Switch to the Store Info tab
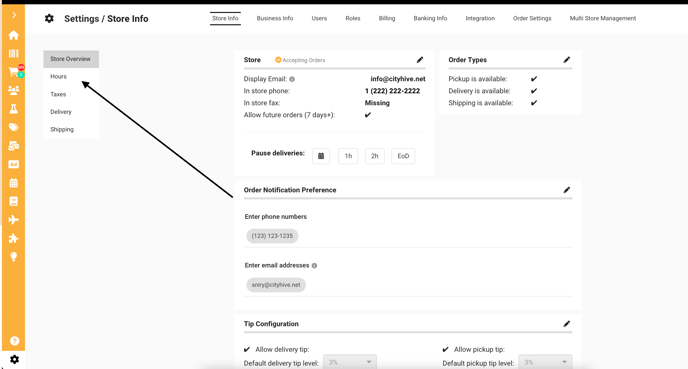The width and height of the screenshot is (688, 369). click(x=225, y=18)
